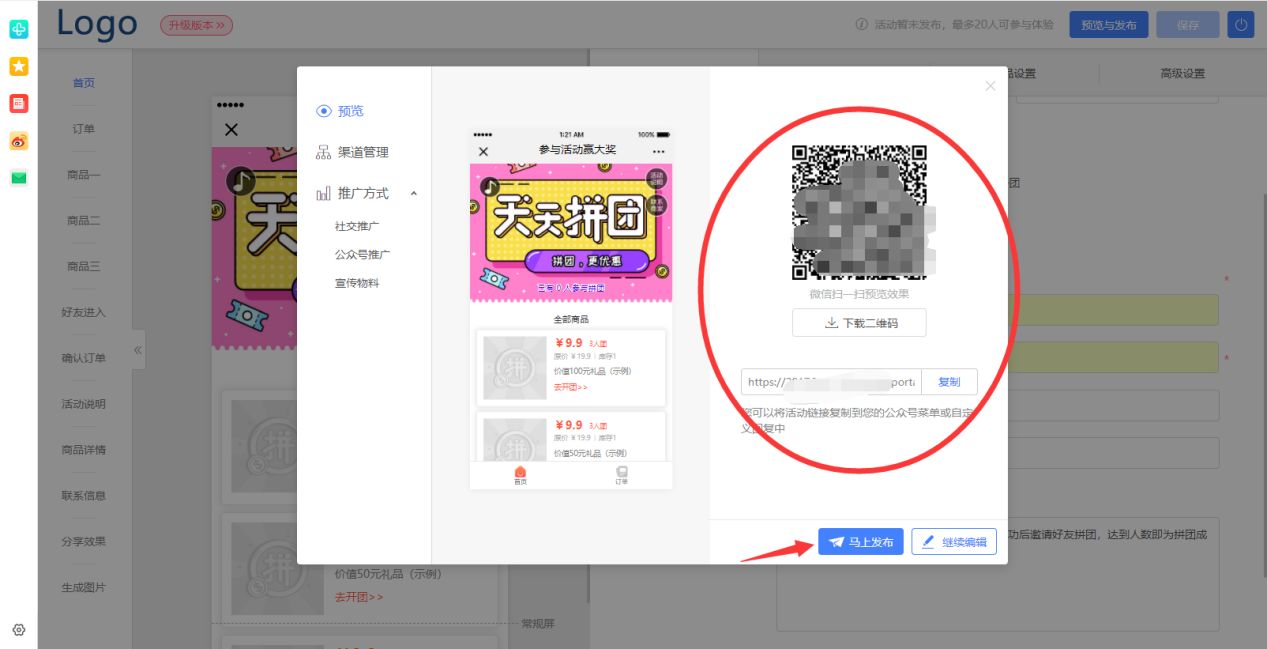Image resolution: width=1267 pixels, height=649 pixels.
Task: Click the QR code image
Action: pos(860,212)
